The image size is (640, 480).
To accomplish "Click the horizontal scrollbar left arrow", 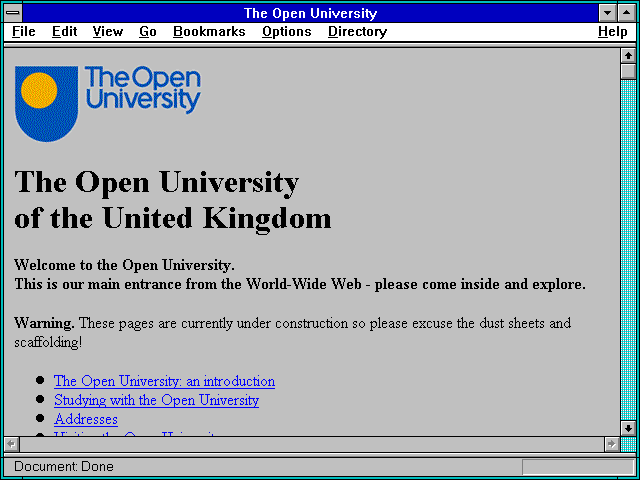I will 11,444.
